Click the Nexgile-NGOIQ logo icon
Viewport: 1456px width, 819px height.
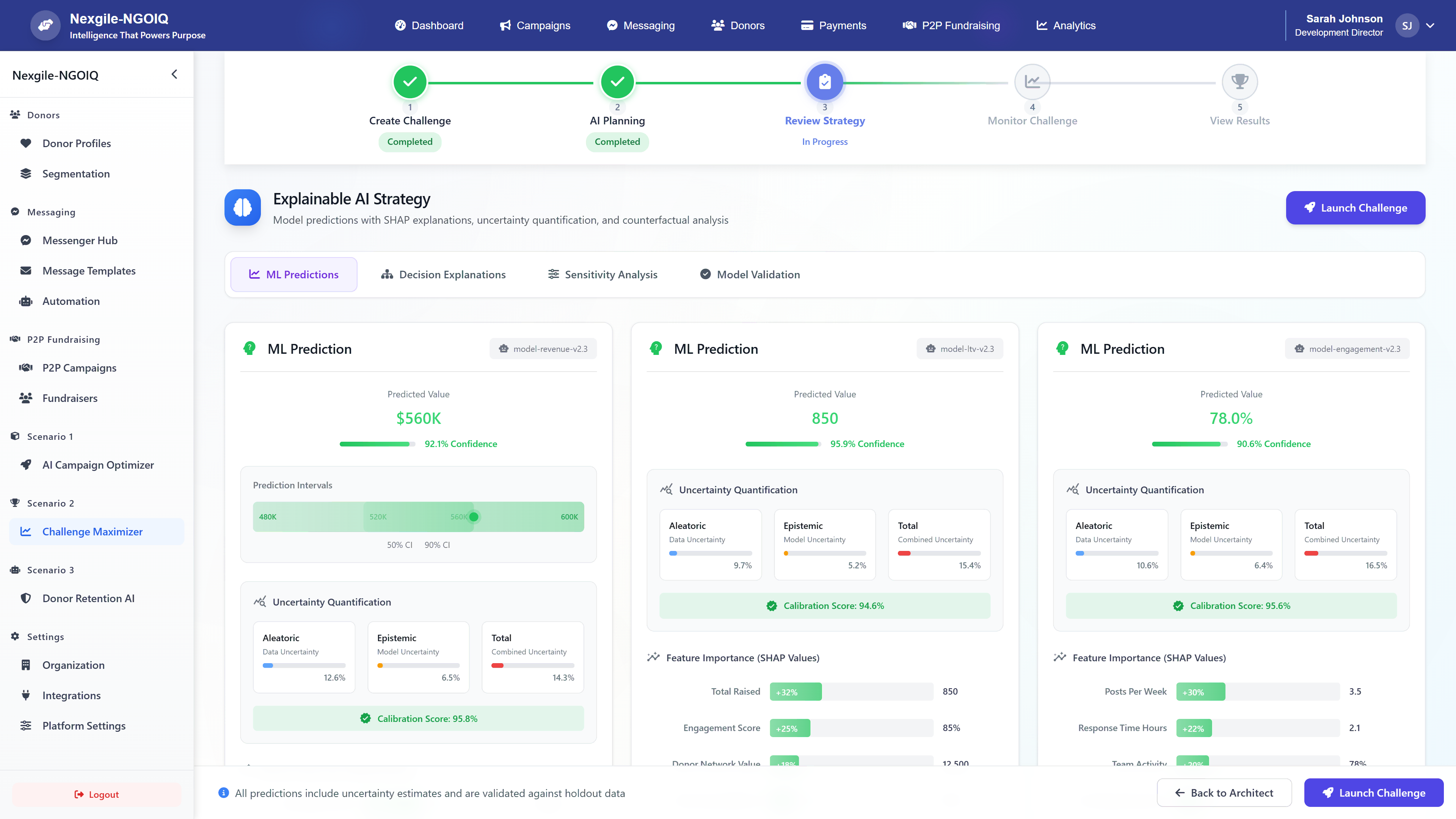pyautogui.click(x=45, y=25)
